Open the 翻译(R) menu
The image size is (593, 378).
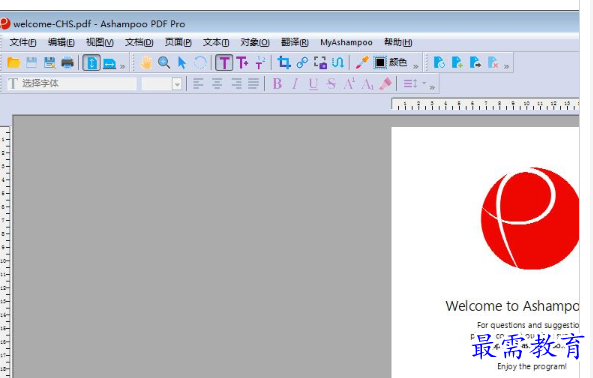click(295, 42)
